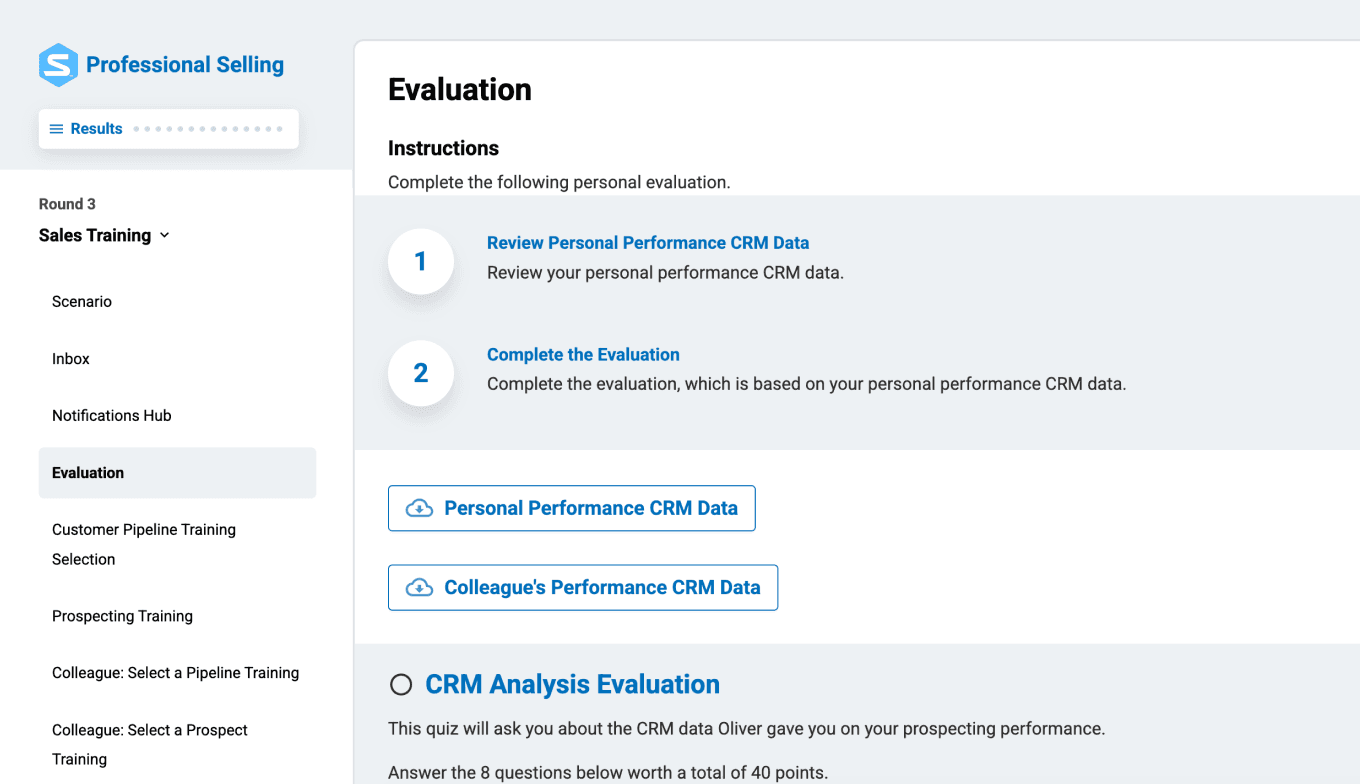
Task: Navigate to Prospecting Training
Action: 122,616
